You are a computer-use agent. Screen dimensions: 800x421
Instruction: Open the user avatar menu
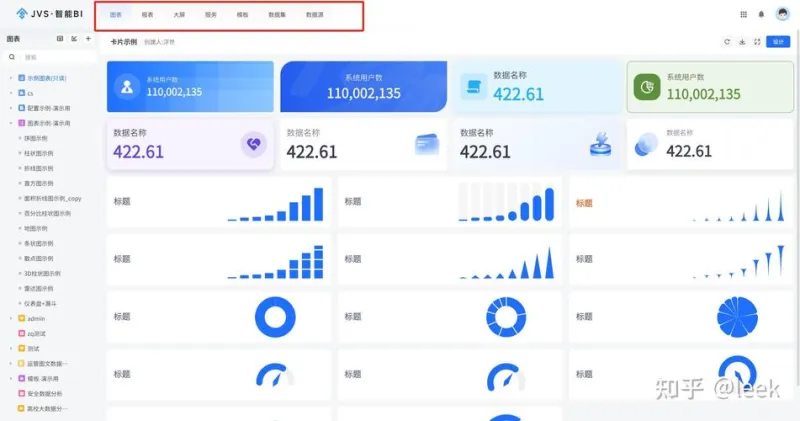[783, 14]
